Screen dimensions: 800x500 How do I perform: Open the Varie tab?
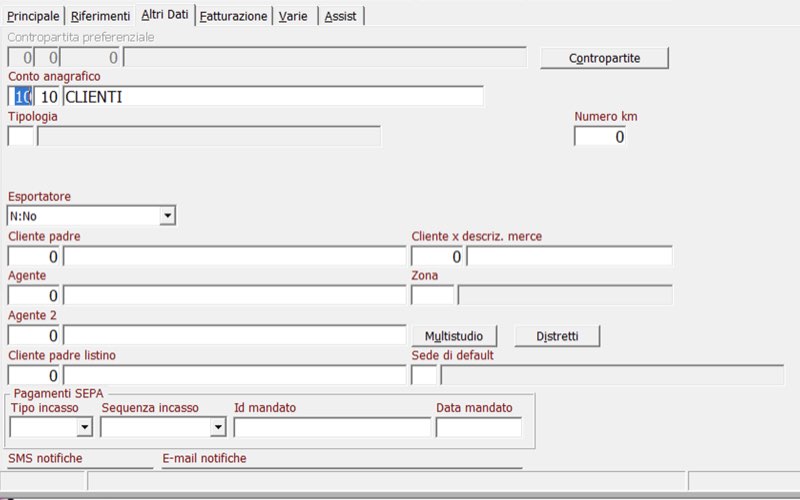pos(296,16)
